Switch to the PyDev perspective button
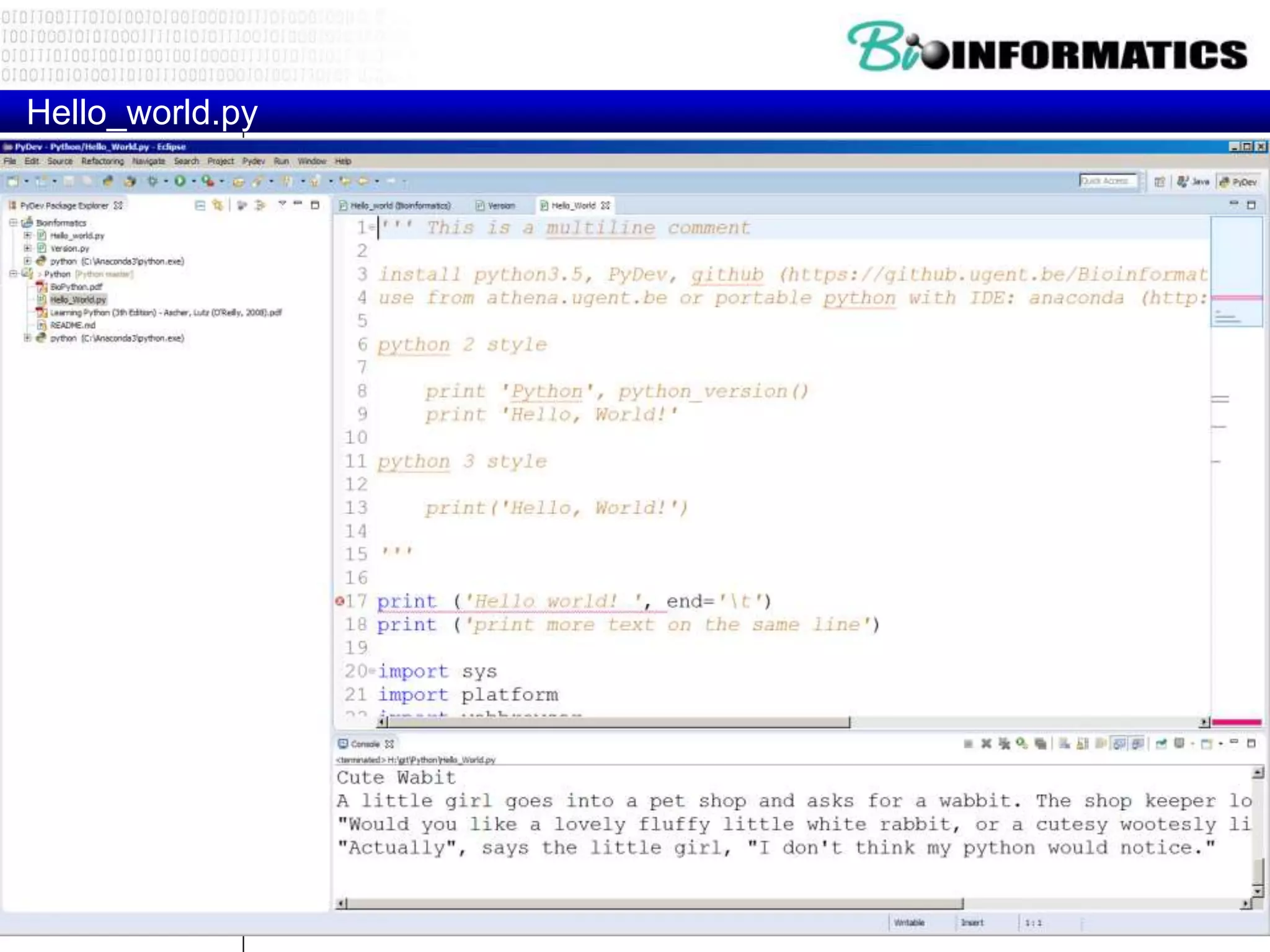Viewport: 1270px width, 952px height. (1238, 182)
